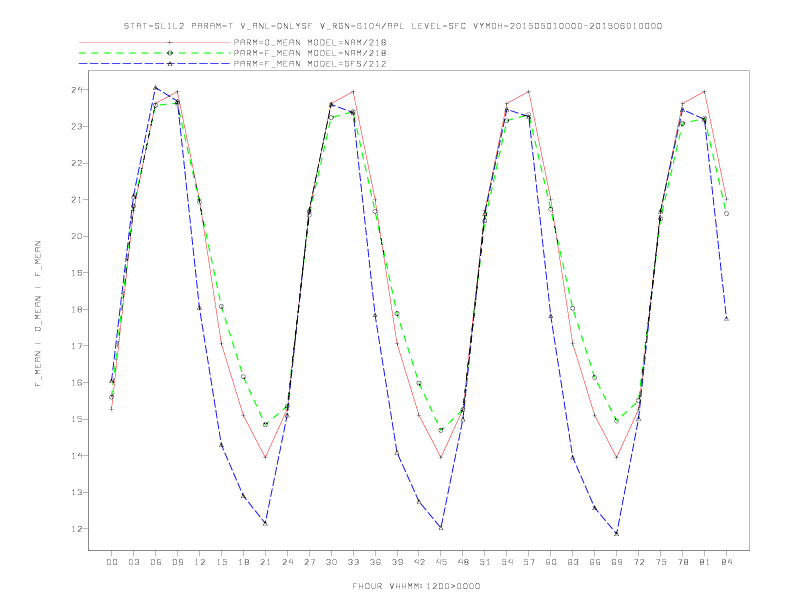
Task: Click blue GFS triangle marker at hour 21 minimum
Action: (x=265, y=523)
